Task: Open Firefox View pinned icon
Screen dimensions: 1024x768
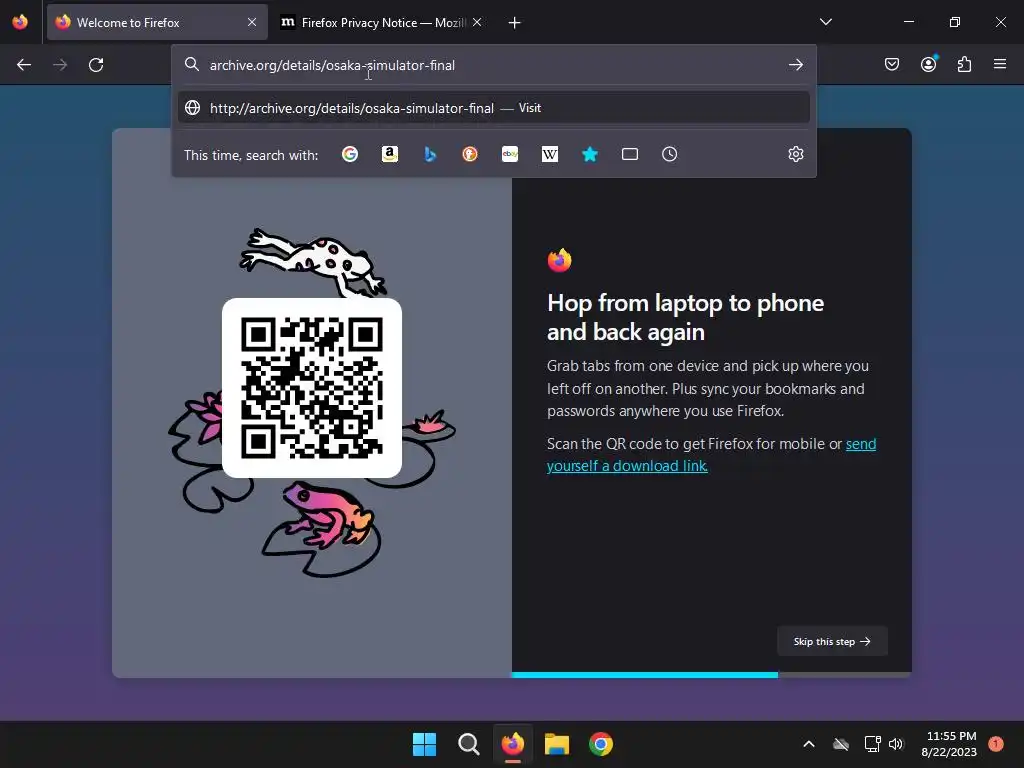Action: click(x=20, y=22)
